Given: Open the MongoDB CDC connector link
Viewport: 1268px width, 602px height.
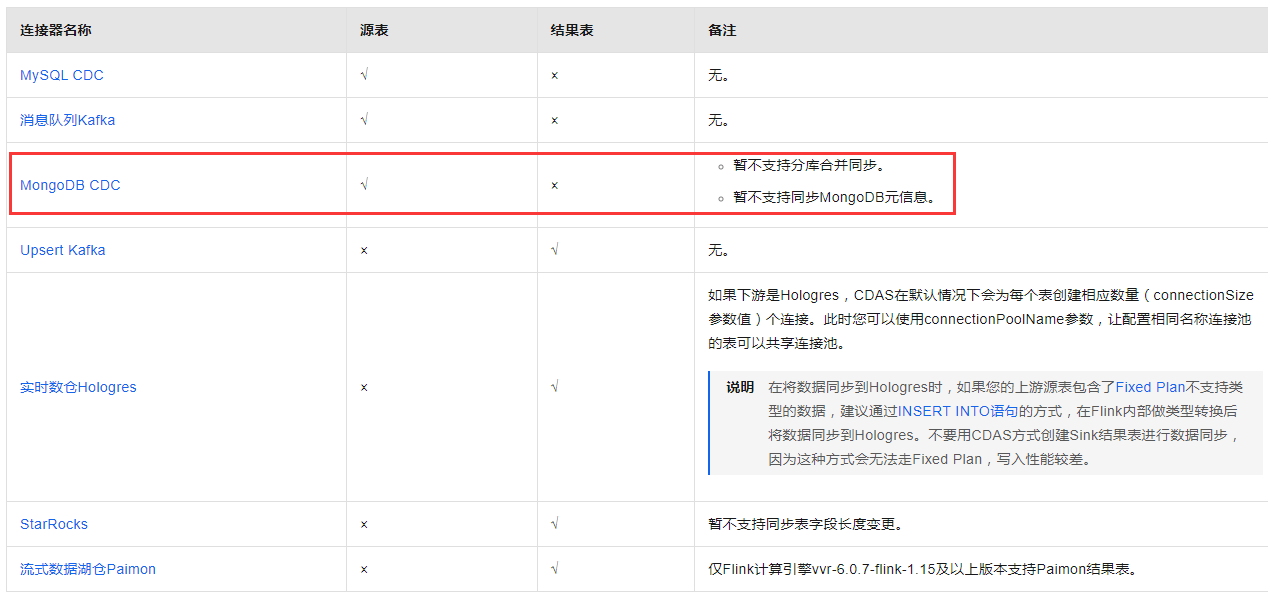Looking at the screenshot, I should (x=70, y=185).
